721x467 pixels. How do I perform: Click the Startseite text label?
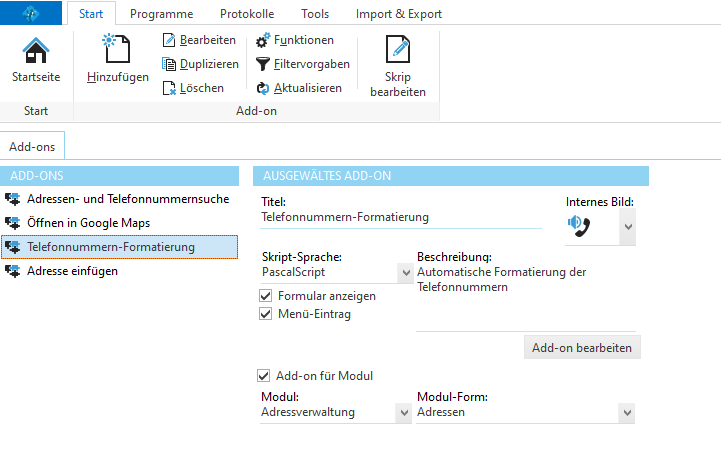(36, 77)
